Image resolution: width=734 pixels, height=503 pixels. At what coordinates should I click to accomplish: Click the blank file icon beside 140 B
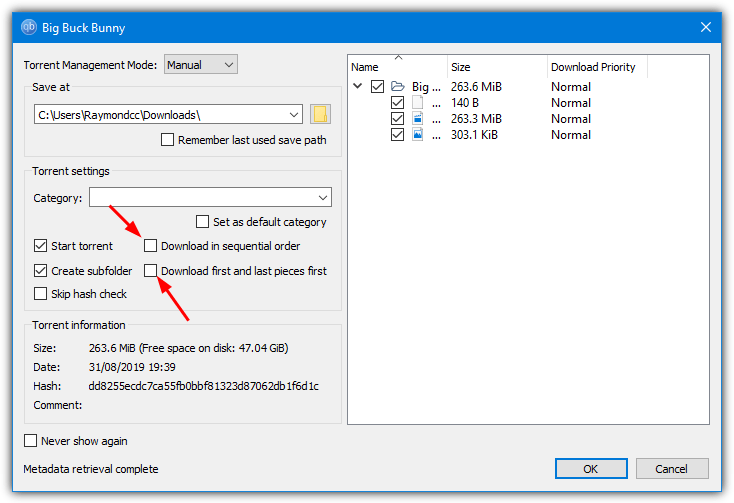418,102
